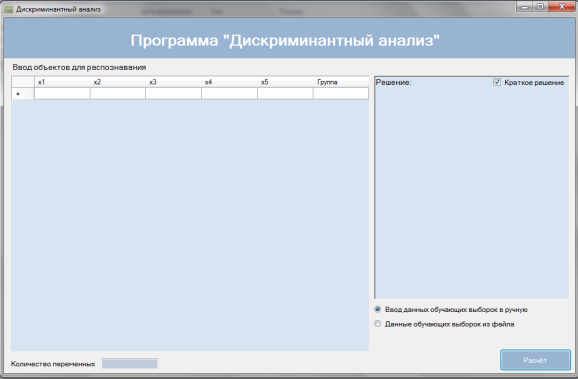Click the Количество переменных input field
This screenshot has height=380, width=578.
click(x=130, y=364)
